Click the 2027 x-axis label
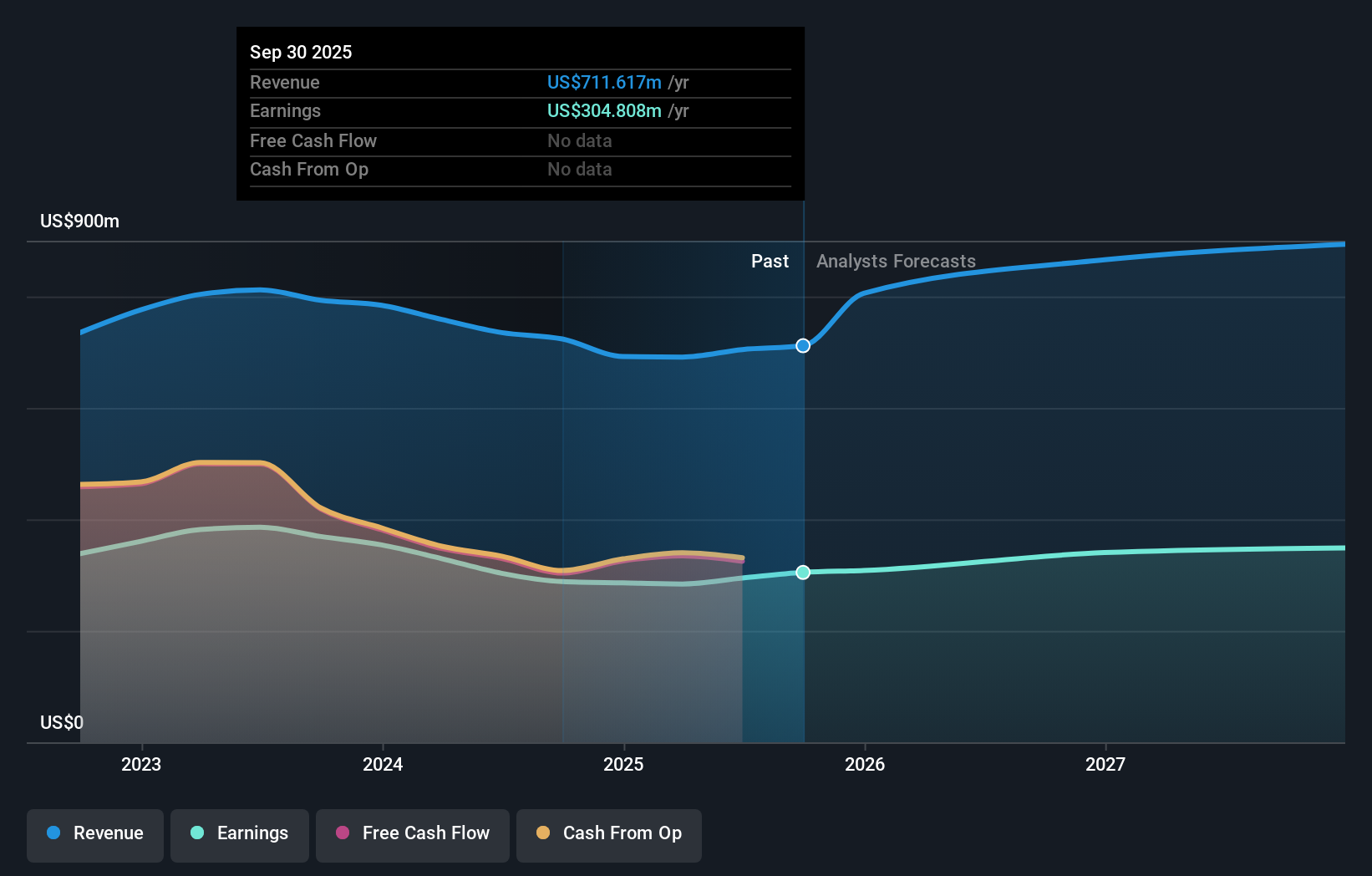The height and width of the screenshot is (876, 1372). [x=1105, y=765]
